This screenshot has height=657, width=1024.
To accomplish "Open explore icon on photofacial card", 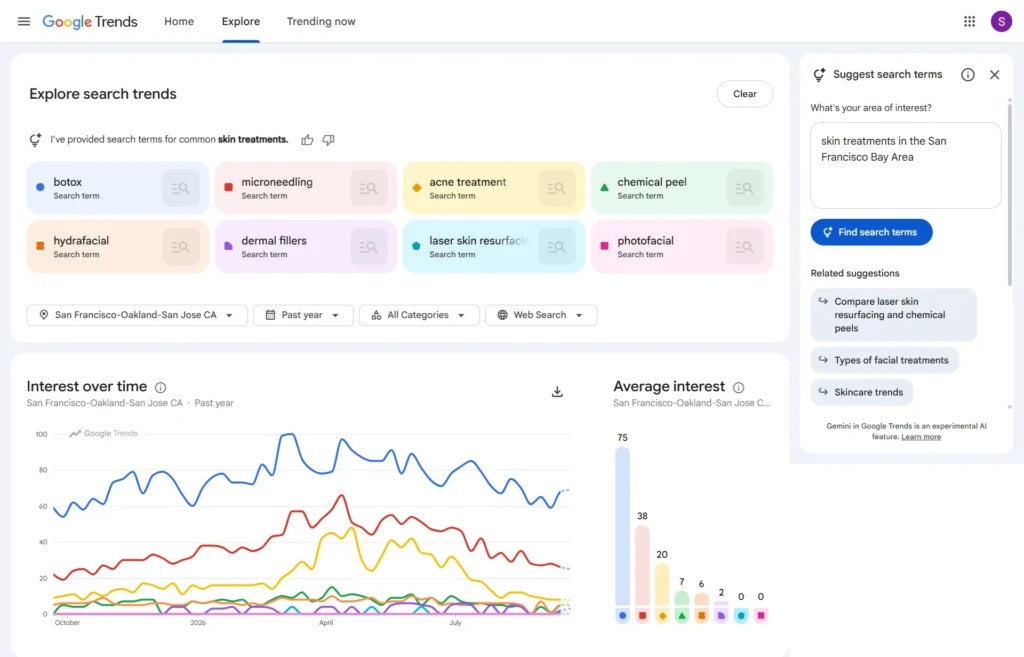I will coord(744,247).
